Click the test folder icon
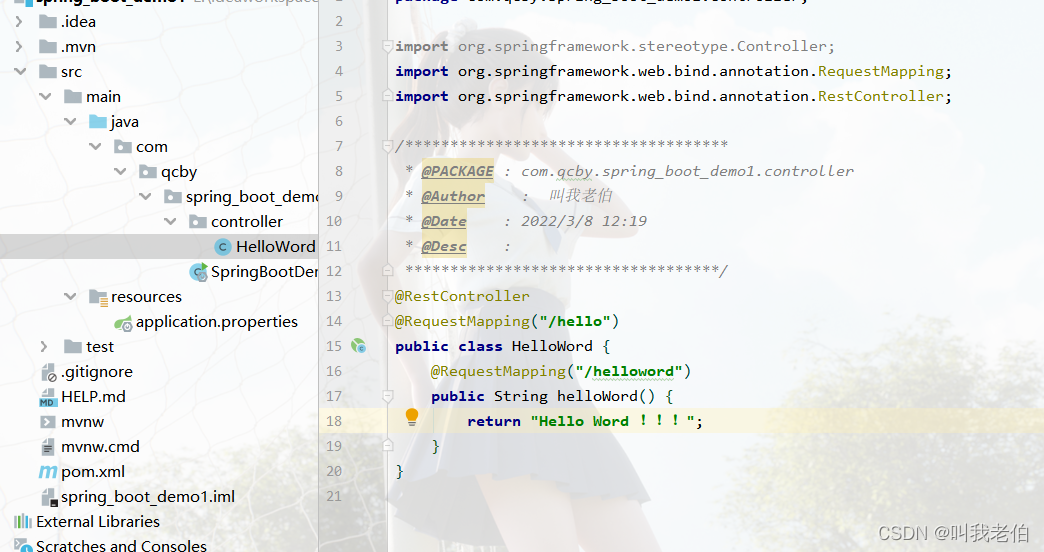Screen dimensions: 1044x552 coord(73,346)
